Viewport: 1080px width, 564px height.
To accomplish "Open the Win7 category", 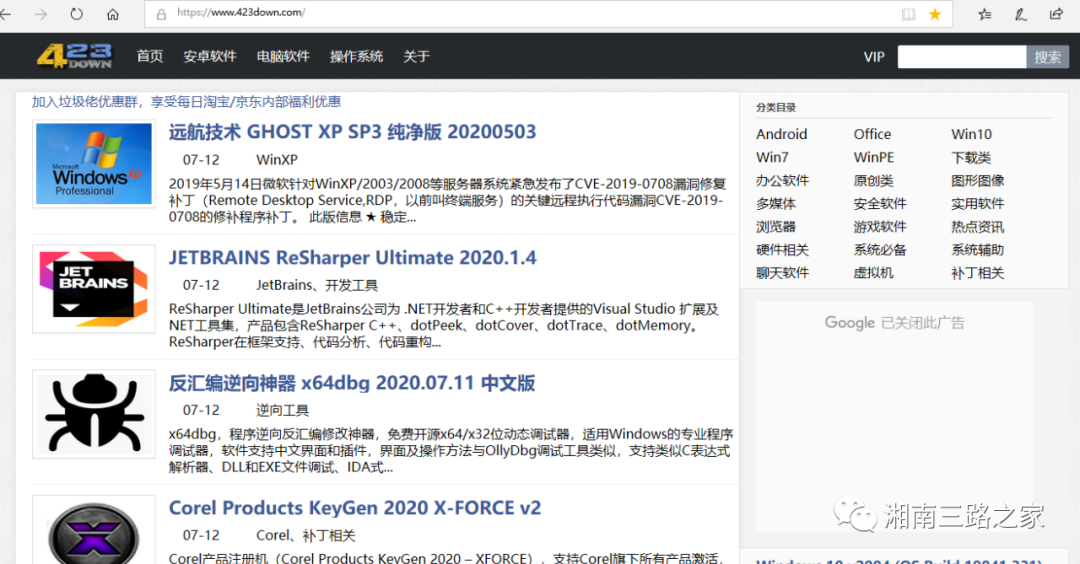I will (x=772, y=157).
